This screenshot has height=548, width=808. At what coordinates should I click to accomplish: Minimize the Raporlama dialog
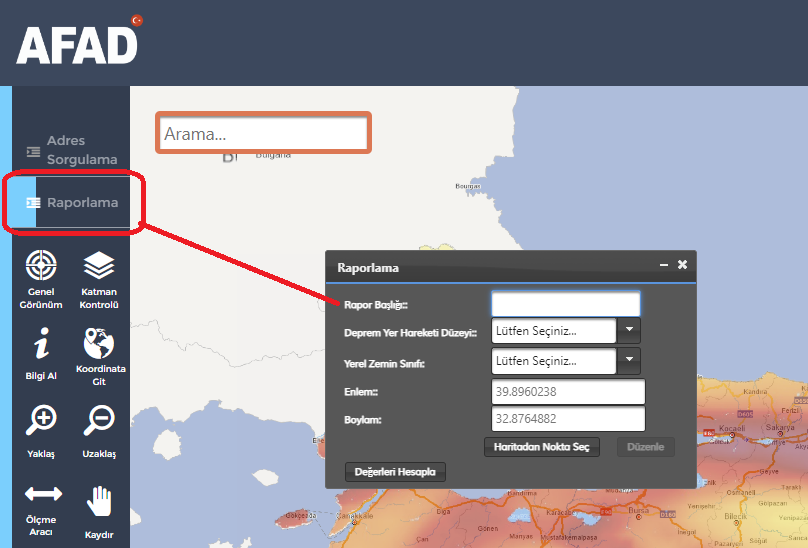coord(664,265)
